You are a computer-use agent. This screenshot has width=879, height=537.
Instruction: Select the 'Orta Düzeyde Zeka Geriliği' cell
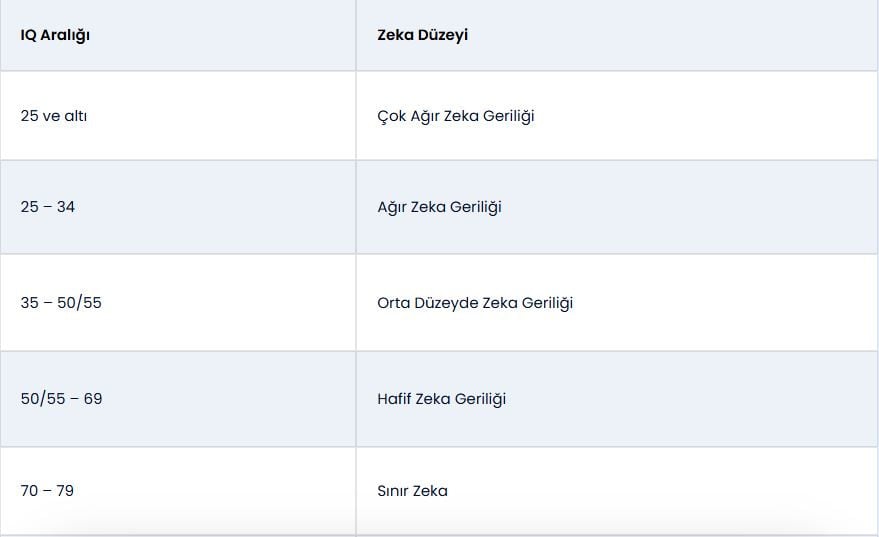(x=475, y=303)
